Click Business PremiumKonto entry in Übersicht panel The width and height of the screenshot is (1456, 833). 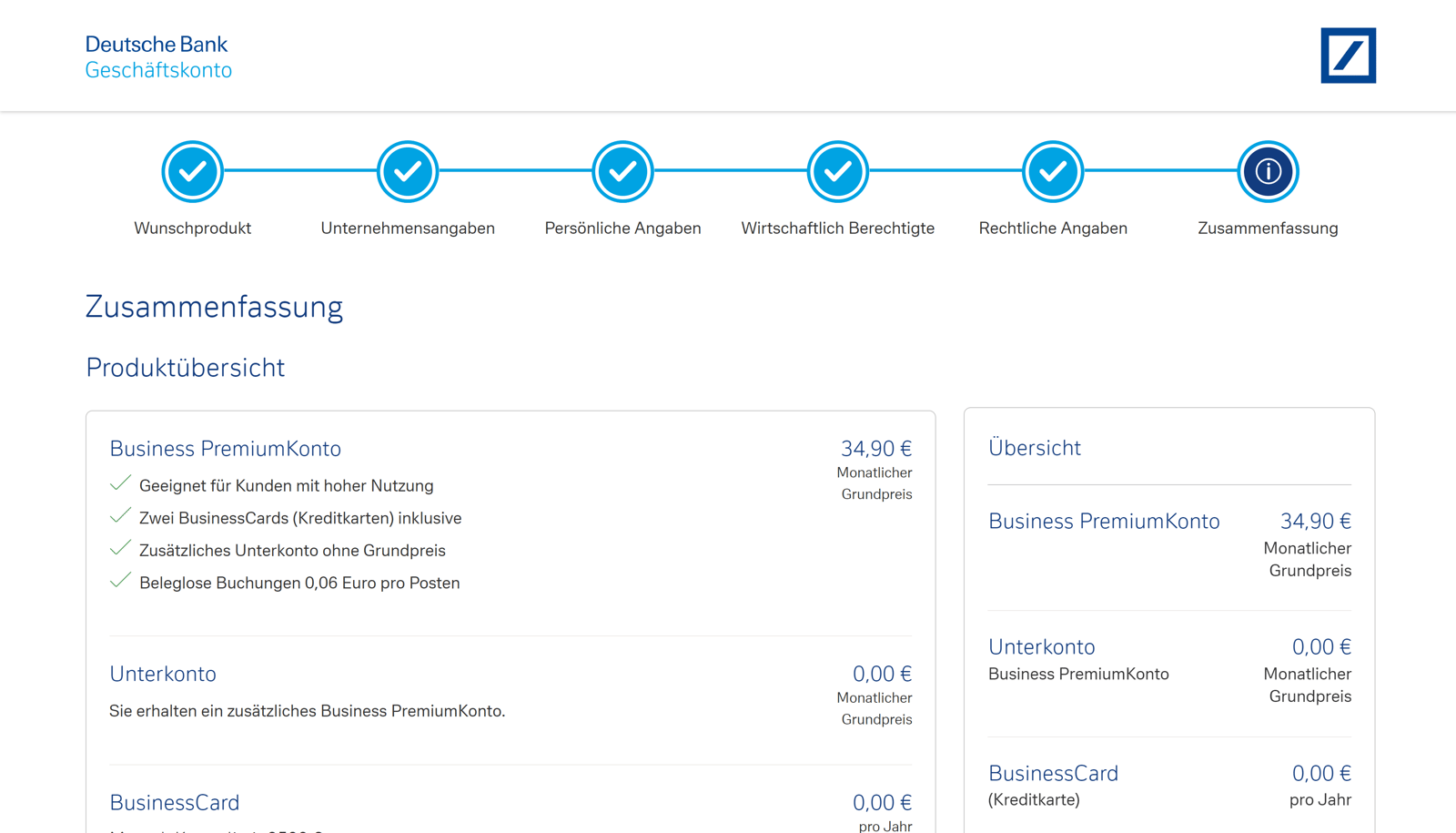point(1104,522)
